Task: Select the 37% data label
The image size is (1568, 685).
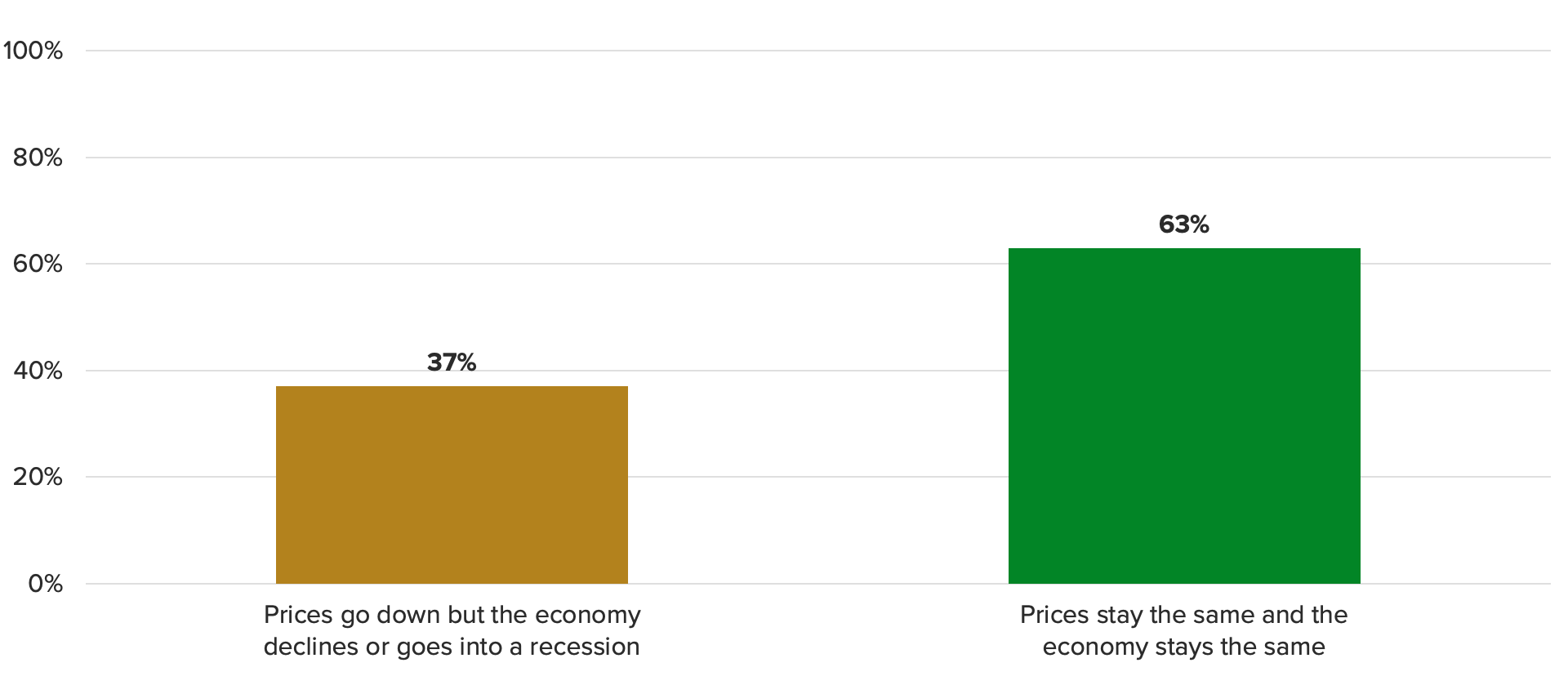Action: pyautogui.click(x=452, y=362)
